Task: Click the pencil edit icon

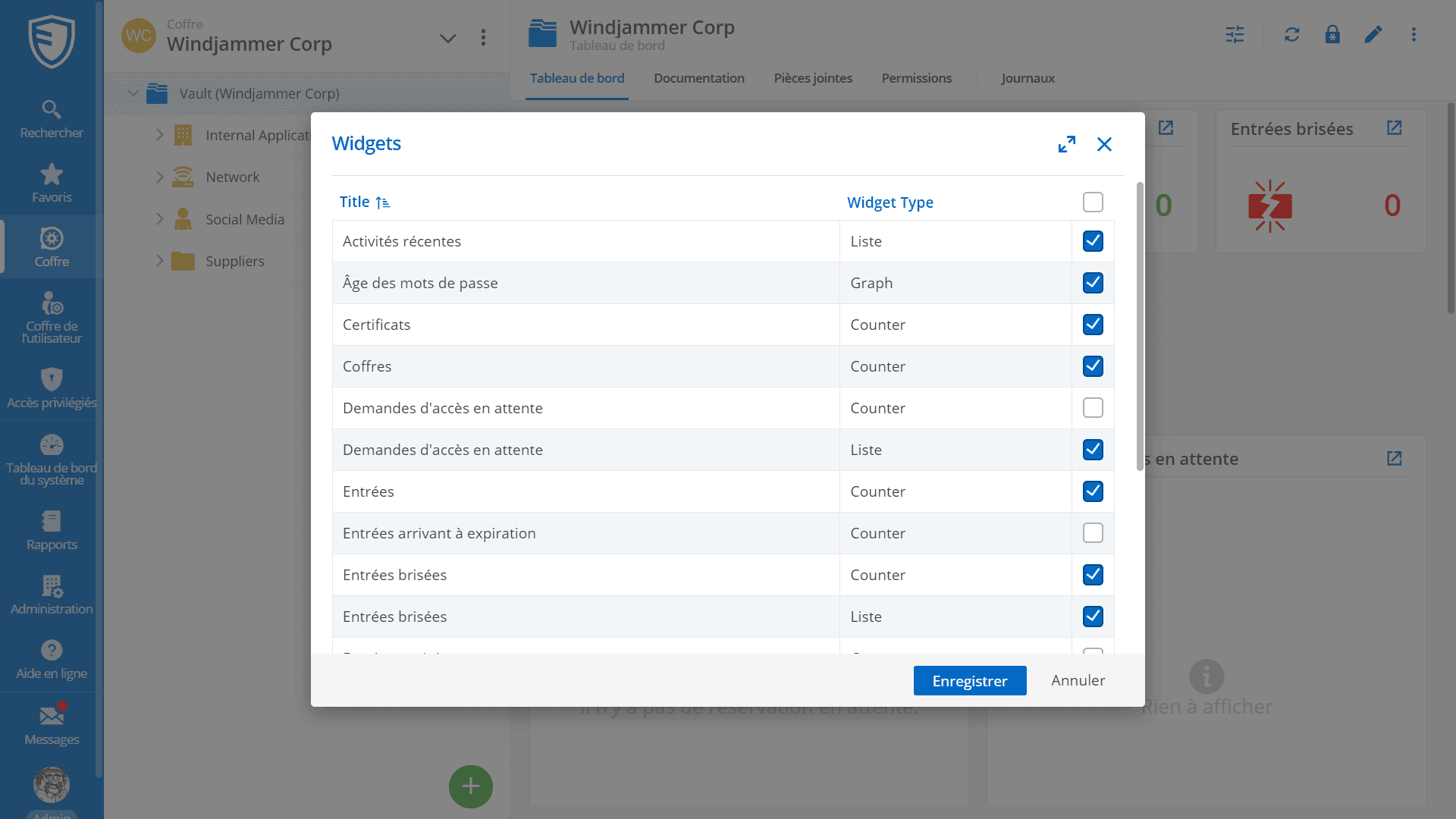Action: tap(1373, 35)
